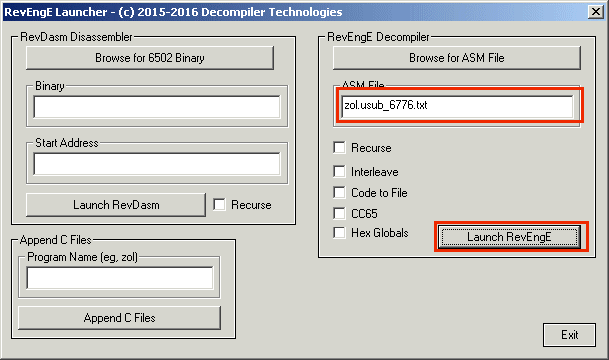Toggle the CC65 checkbox
609x360 pixels.
[339, 213]
